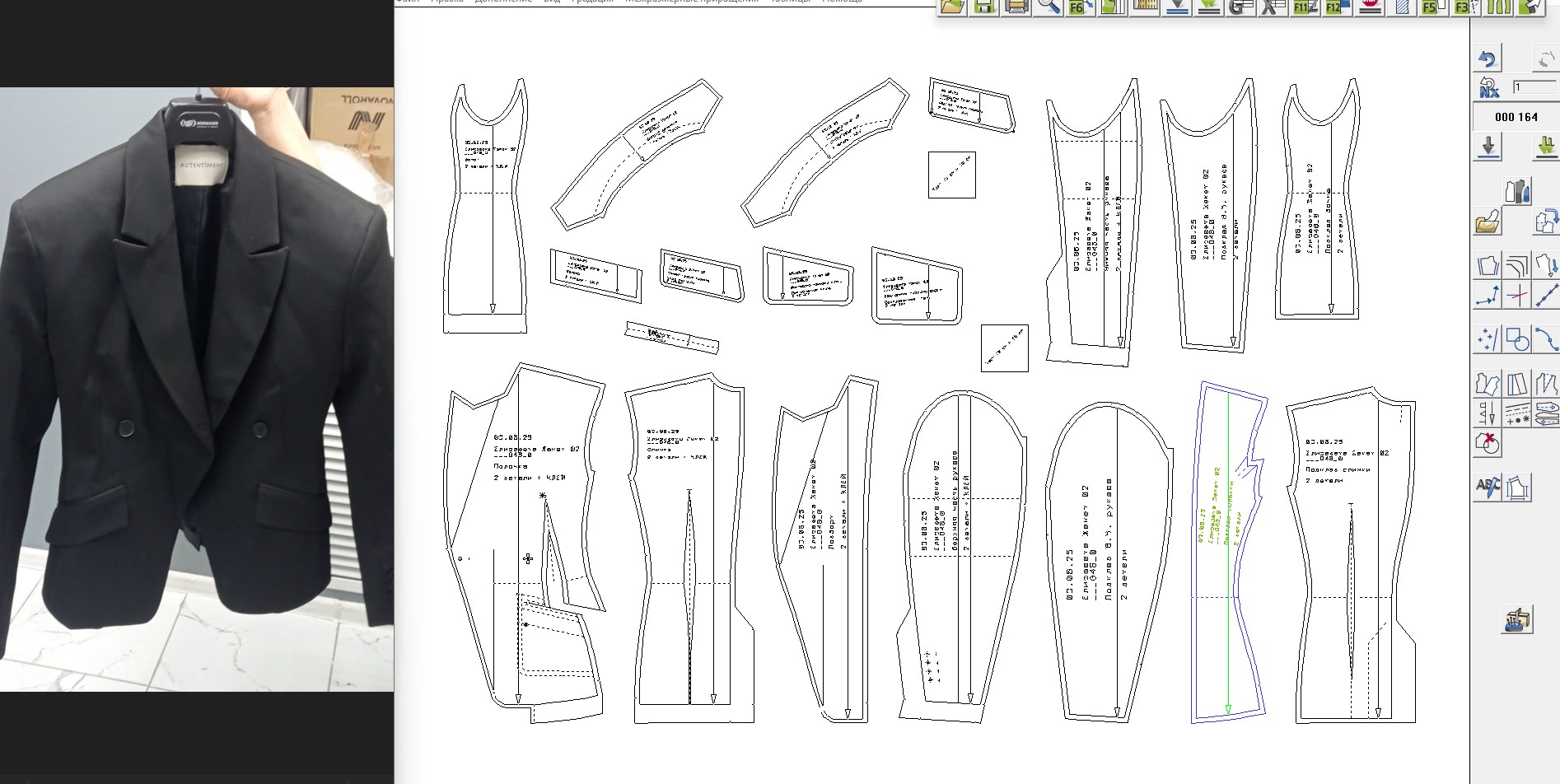
Task: Click the swap pattern pieces icon
Action: (x=1545, y=222)
